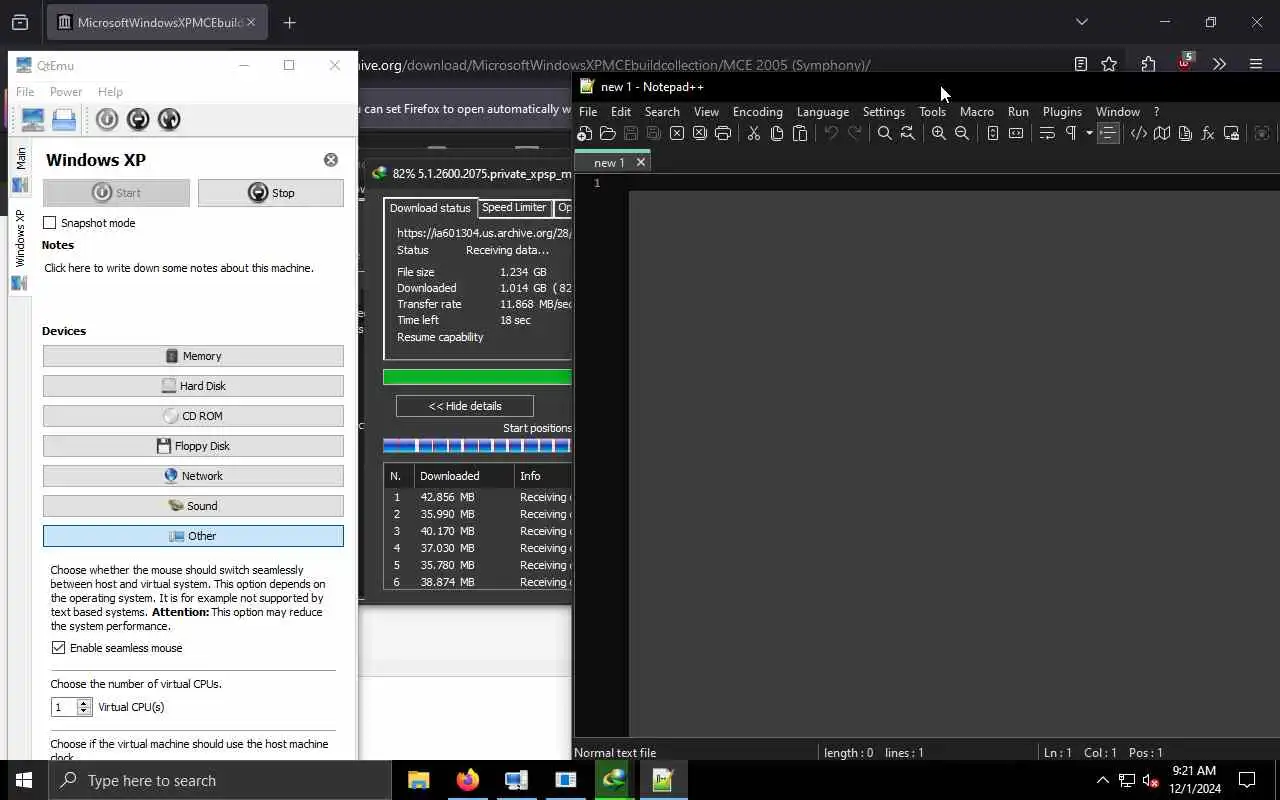Expand the Sound device section
Viewport: 1280px width, 800px height.
(193, 506)
